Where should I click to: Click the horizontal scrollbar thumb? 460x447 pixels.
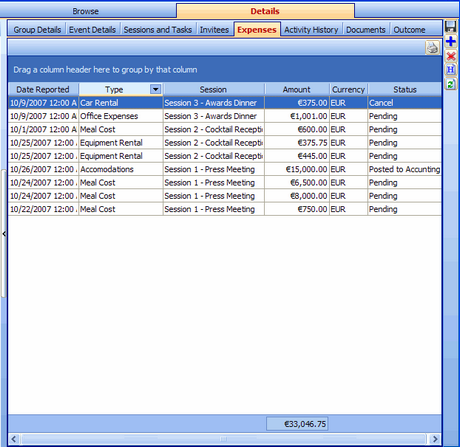coord(223,439)
